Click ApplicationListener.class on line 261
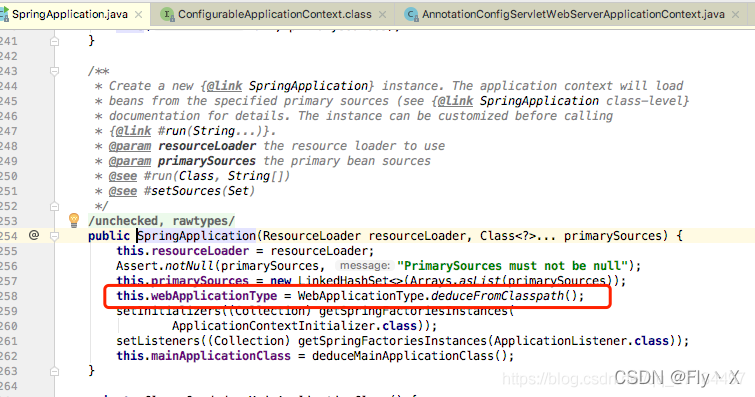 (581, 341)
